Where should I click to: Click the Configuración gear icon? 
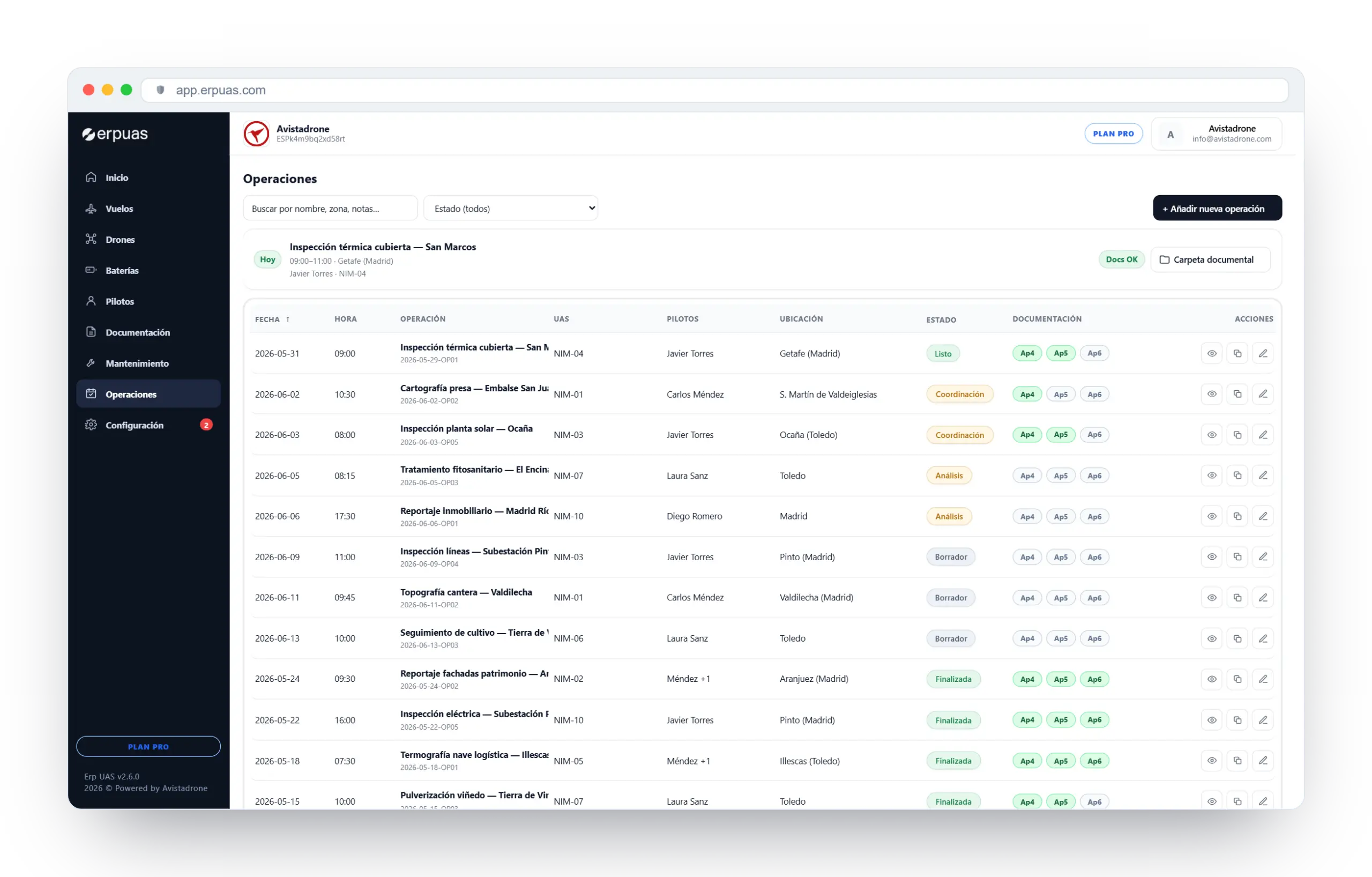click(91, 425)
